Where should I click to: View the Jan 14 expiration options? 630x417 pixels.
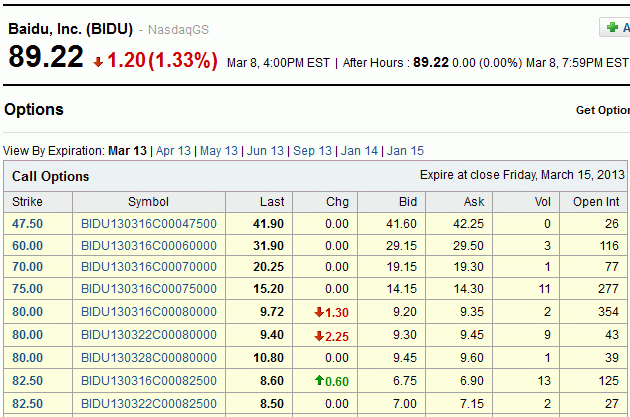[x=359, y=151]
